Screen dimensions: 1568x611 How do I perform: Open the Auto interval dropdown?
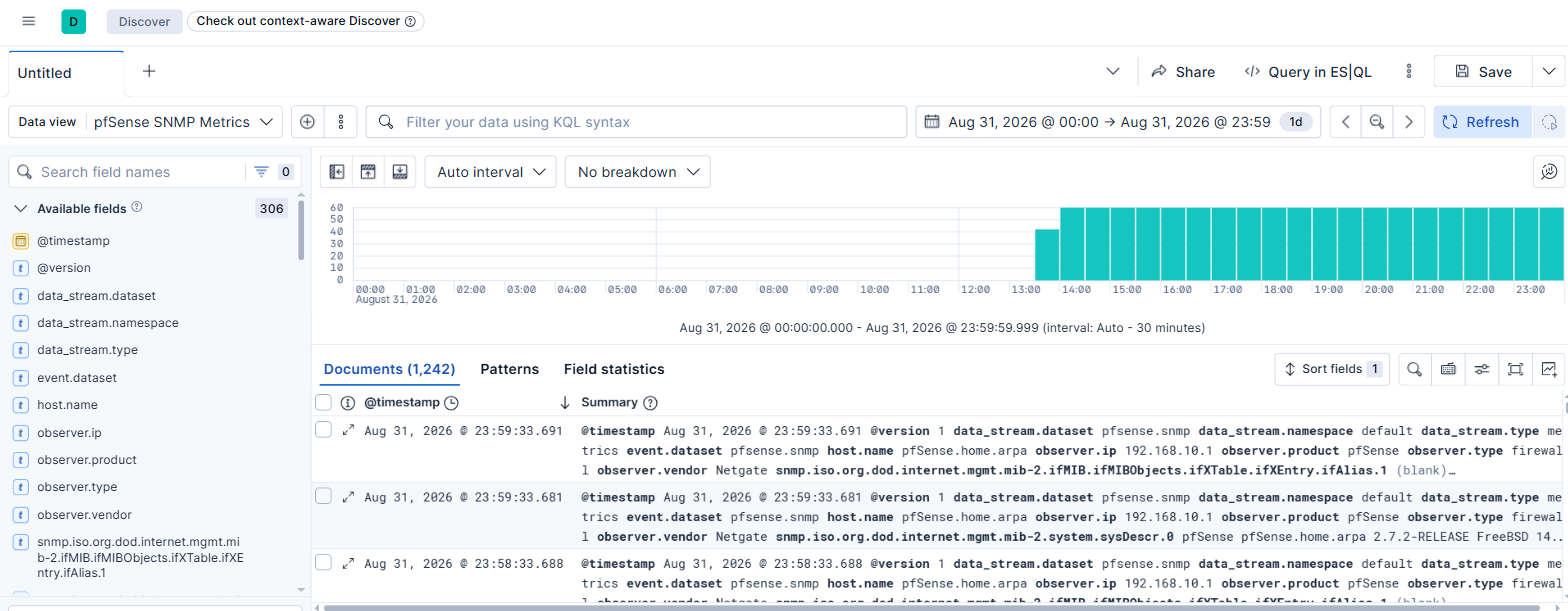491,172
